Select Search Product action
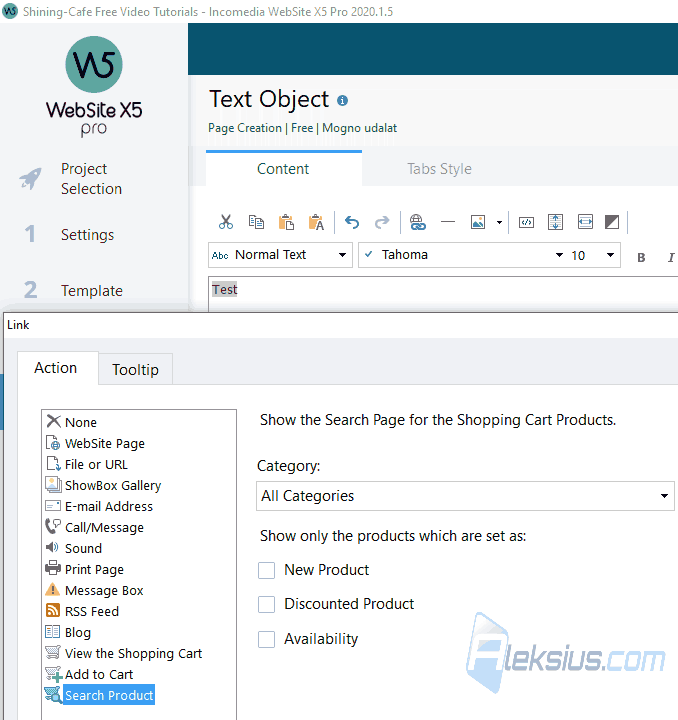The image size is (678, 720). (x=100, y=695)
